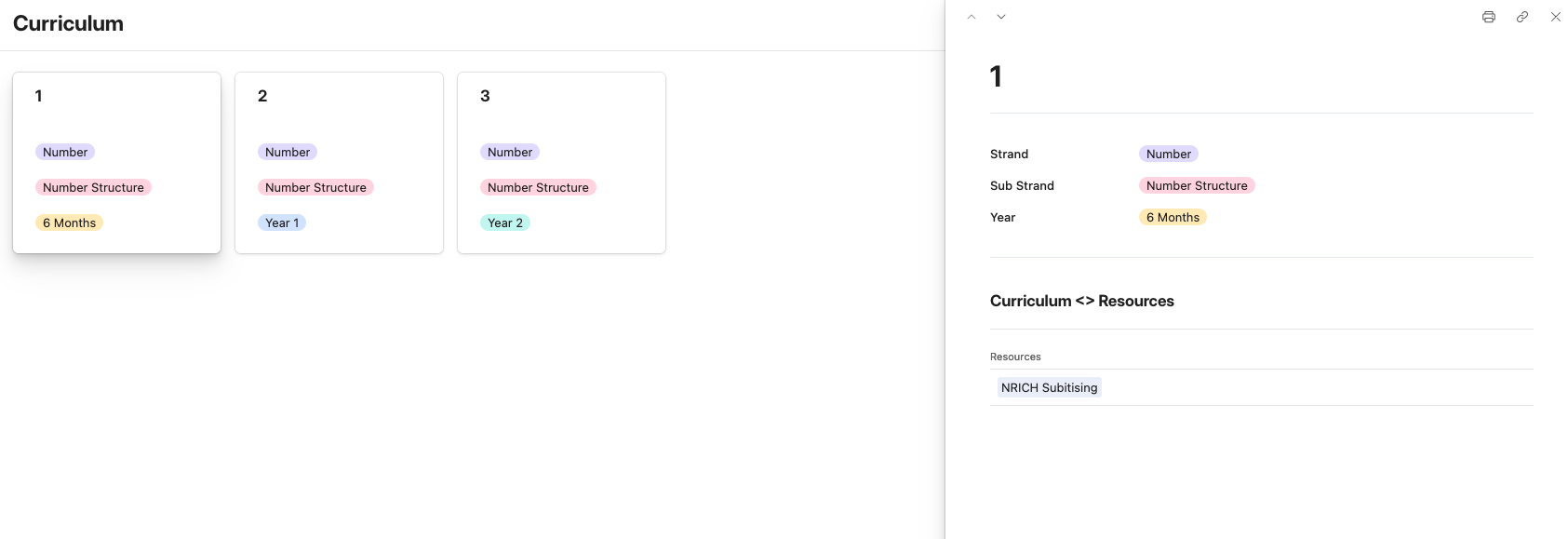Edit Strand value Number in detail panel
The height and width of the screenshot is (539, 1568).
[x=1169, y=154]
